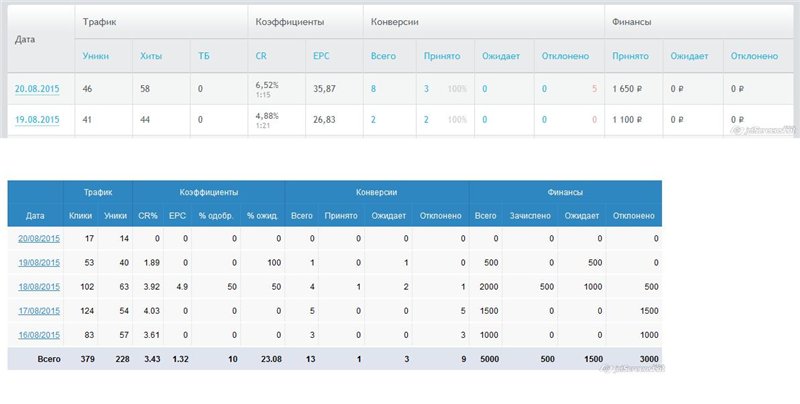The image size is (800, 404).
Task: Open the 20/08/2015 date link
Action: (x=40, y=238)
